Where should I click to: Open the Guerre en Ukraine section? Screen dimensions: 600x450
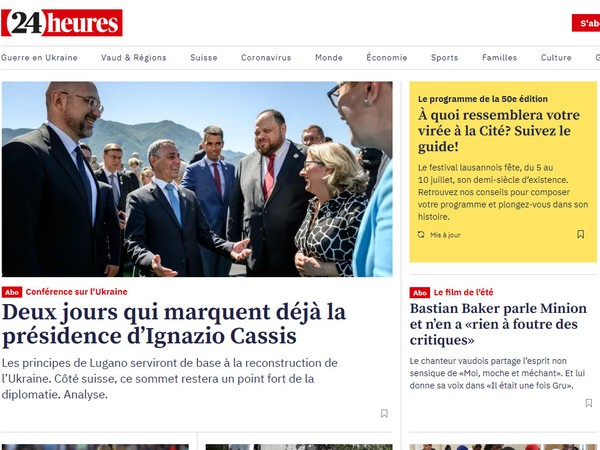(39, 58)
